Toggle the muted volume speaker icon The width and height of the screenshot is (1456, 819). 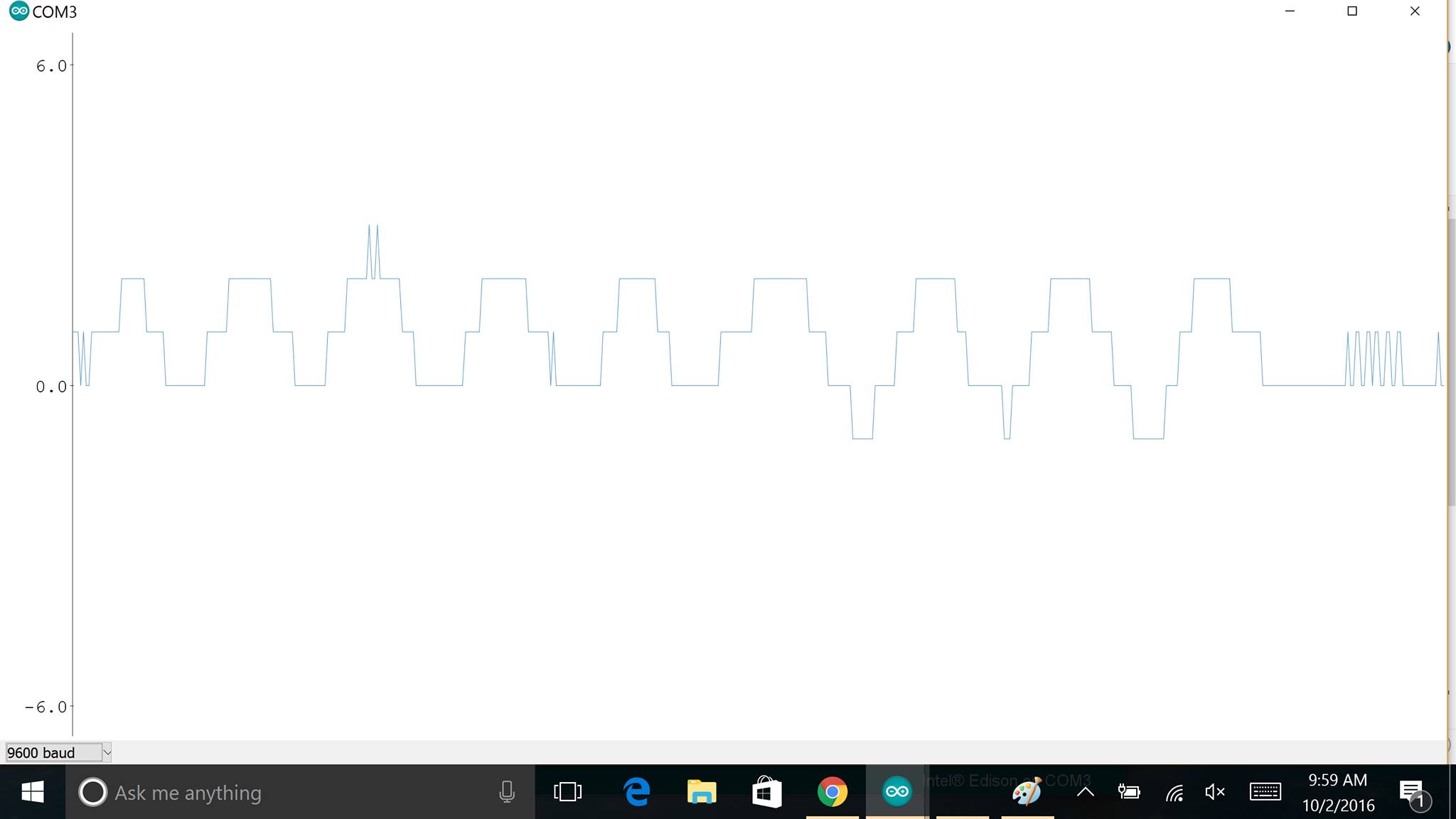pyautogui.click(x=1215, y=792)
